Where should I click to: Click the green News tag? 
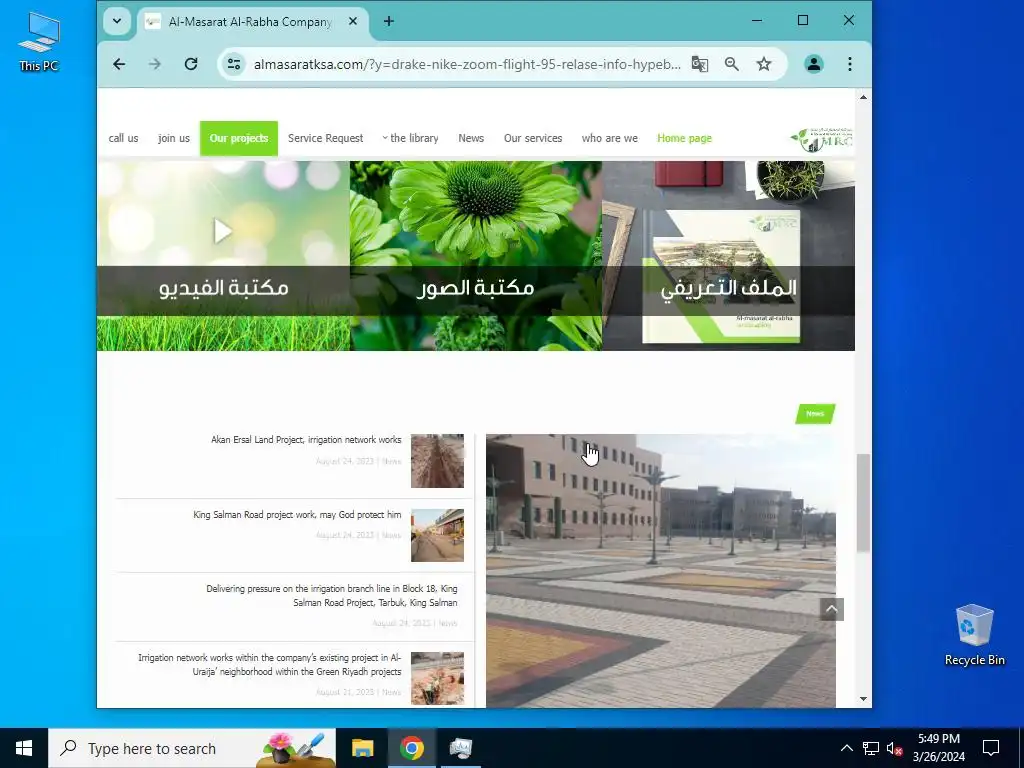[x=815, y=413]
